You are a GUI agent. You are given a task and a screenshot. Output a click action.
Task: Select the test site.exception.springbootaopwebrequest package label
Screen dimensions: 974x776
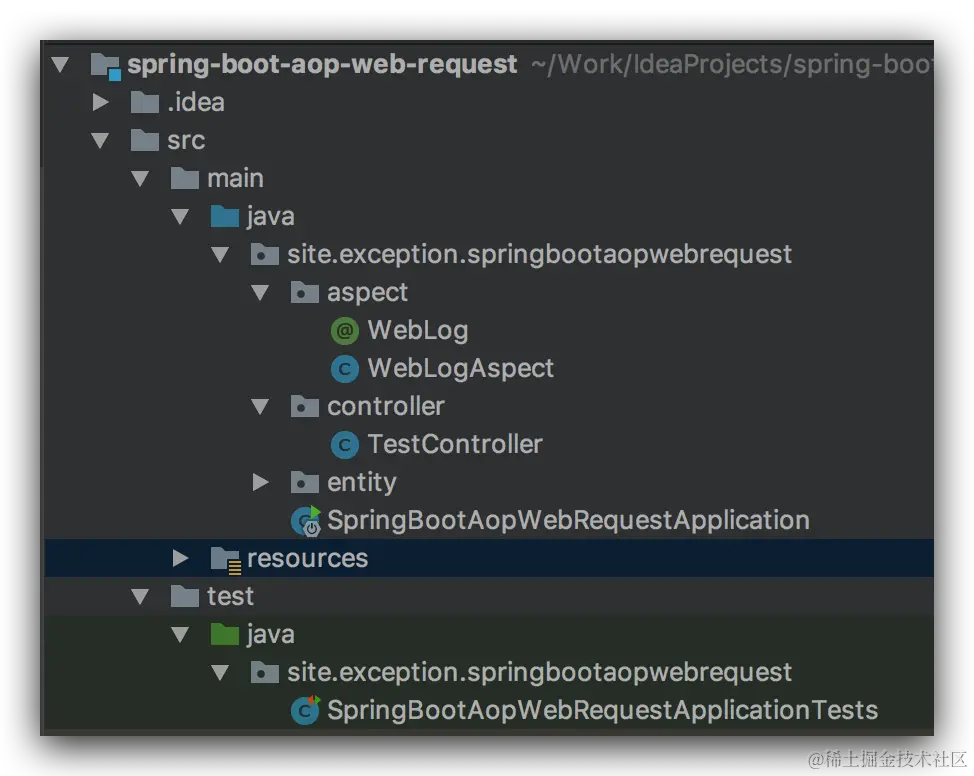539,673
